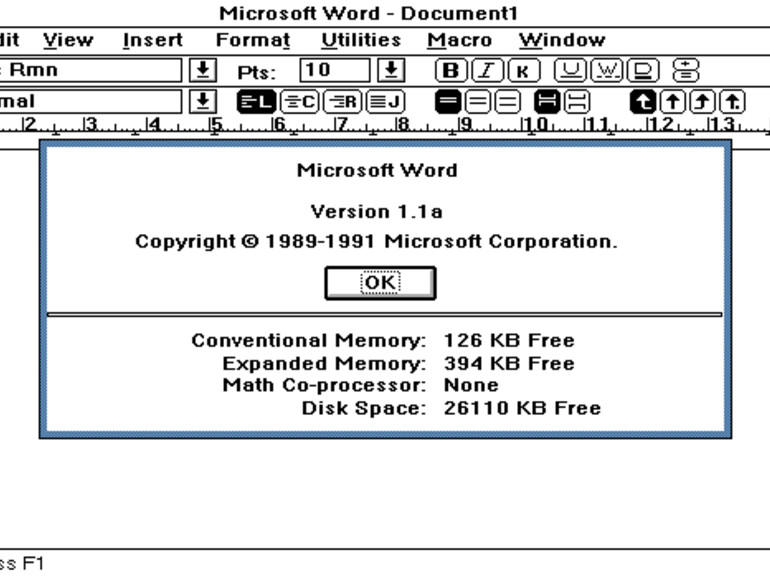Toggle continuous Underline formatting
This screenshot has height=578, width=770.
click(x=570, y=71)
